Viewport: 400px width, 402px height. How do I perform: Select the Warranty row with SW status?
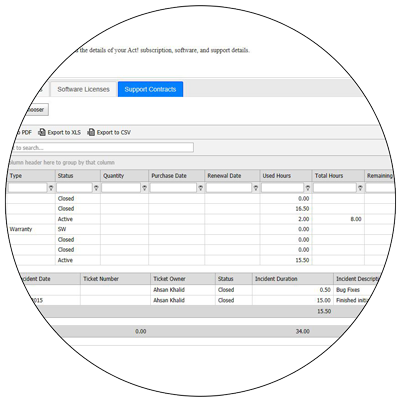click(200, 229)
